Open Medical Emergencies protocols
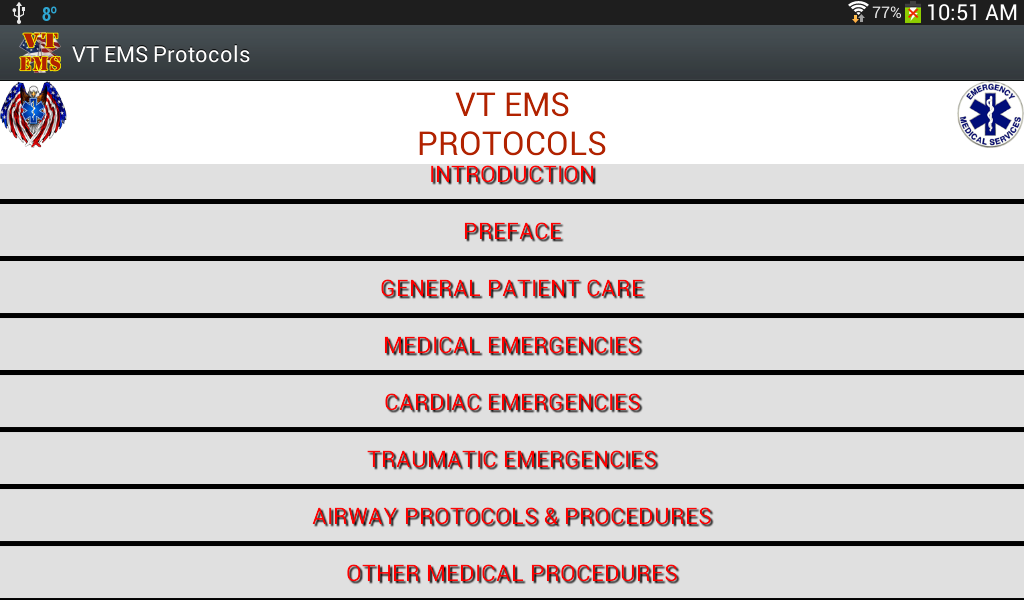 click(x=512, y=345)
